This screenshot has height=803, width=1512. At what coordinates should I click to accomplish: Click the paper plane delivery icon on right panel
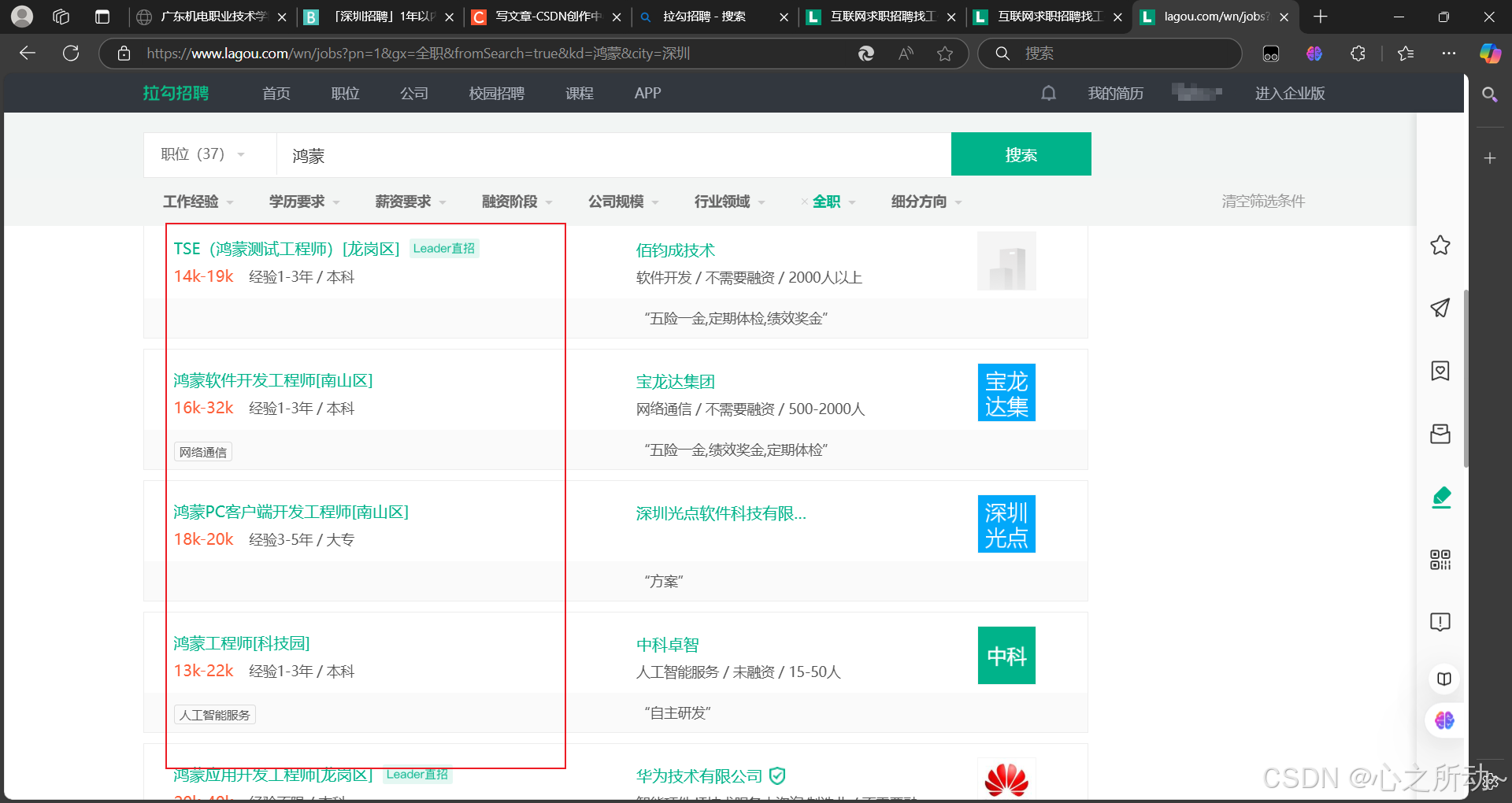click(x=1440, y=308)
